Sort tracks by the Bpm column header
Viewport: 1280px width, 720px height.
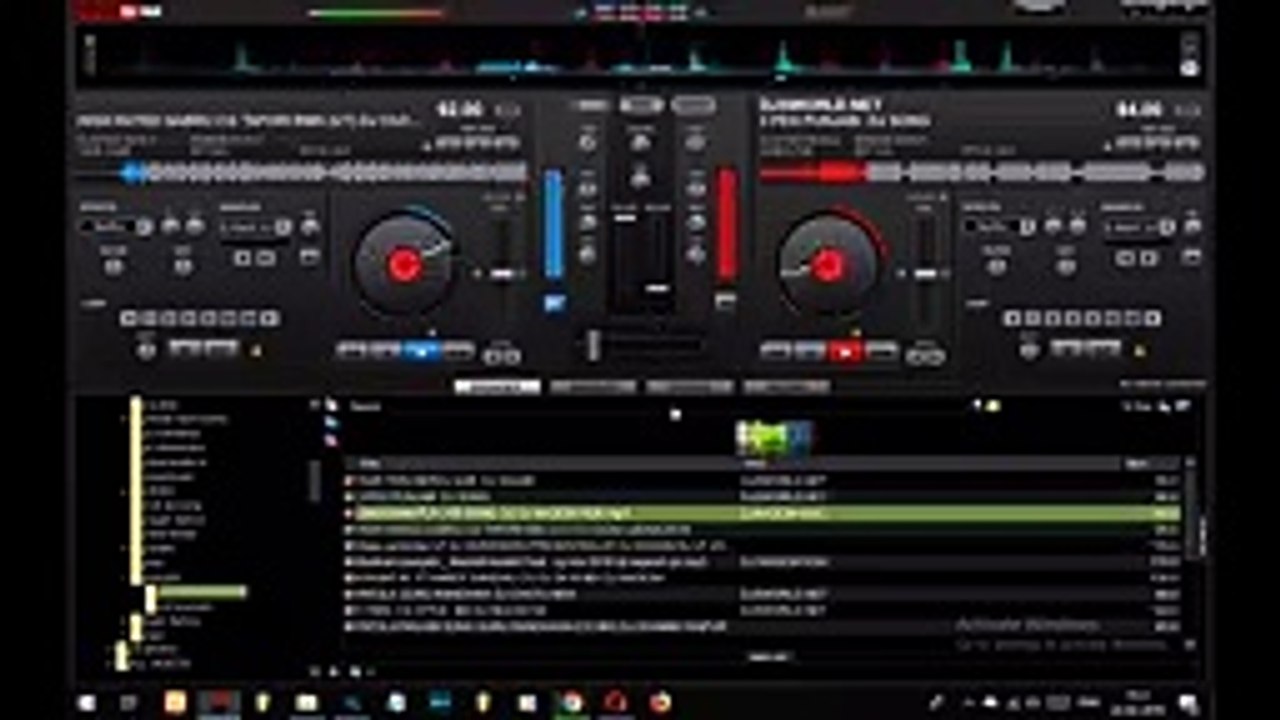[x=1151, y=464]
